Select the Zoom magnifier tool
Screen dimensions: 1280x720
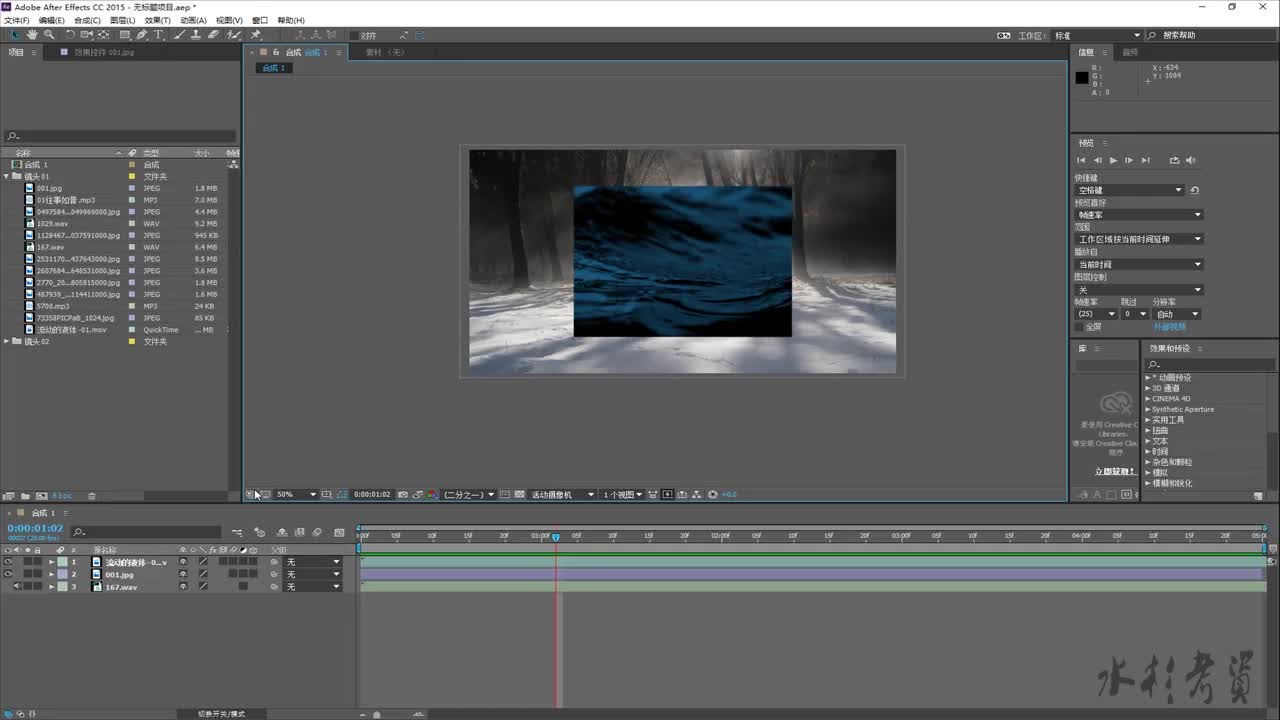point(49,35)
